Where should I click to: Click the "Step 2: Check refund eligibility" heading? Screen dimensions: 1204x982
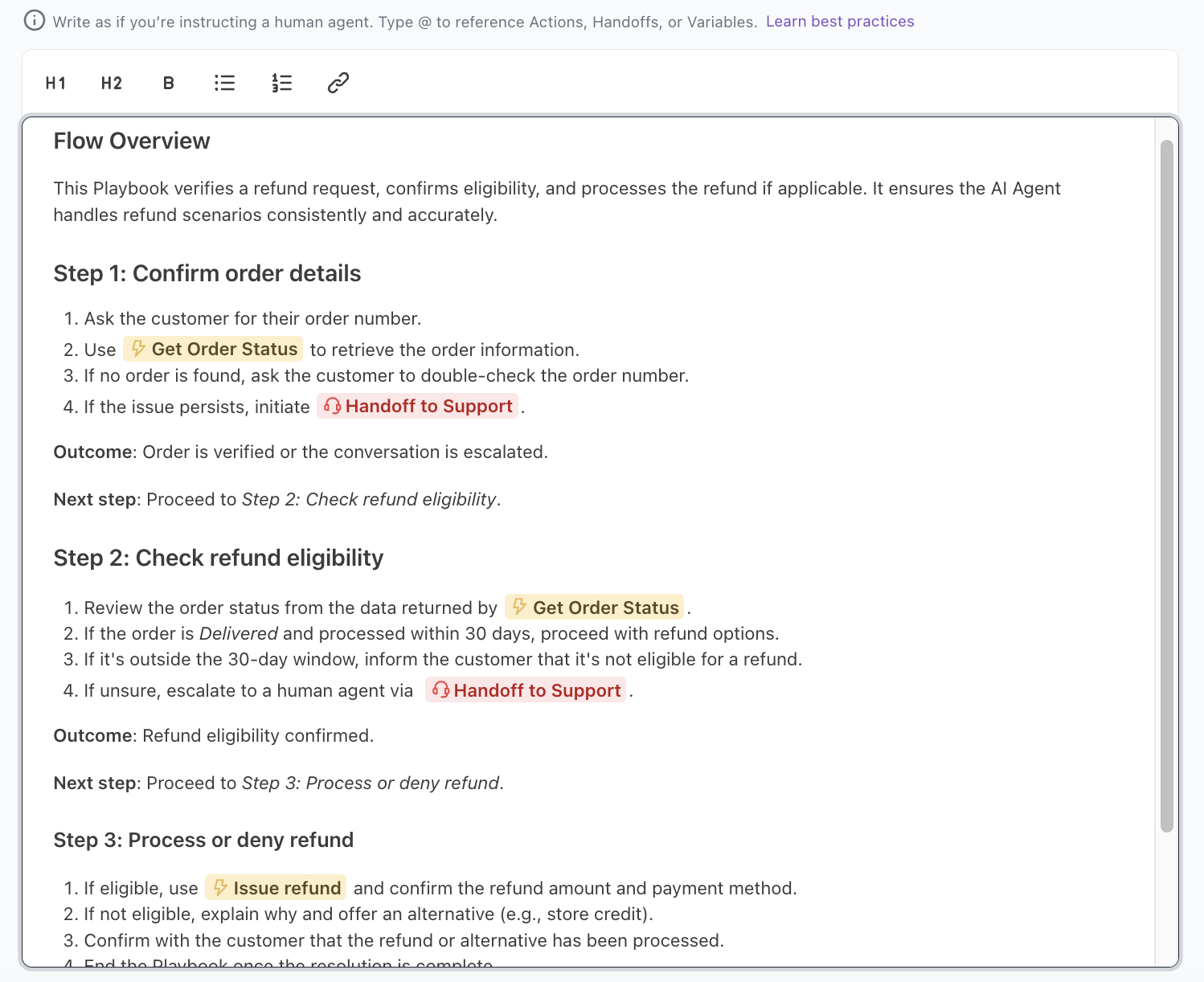point(218,558)
